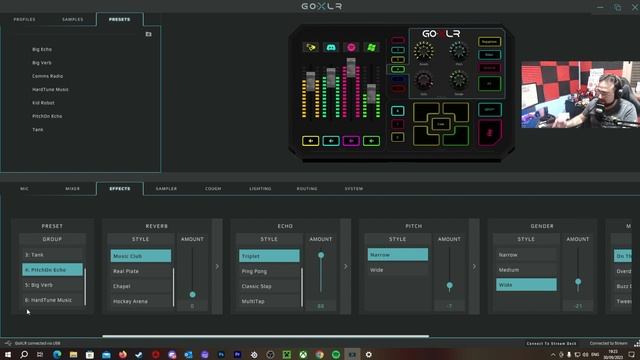Image resolution: width=640 pixels, height=360 pixels.
Task: Click the Reverb knob on the GoXLR device
Action: click(424, 51)
